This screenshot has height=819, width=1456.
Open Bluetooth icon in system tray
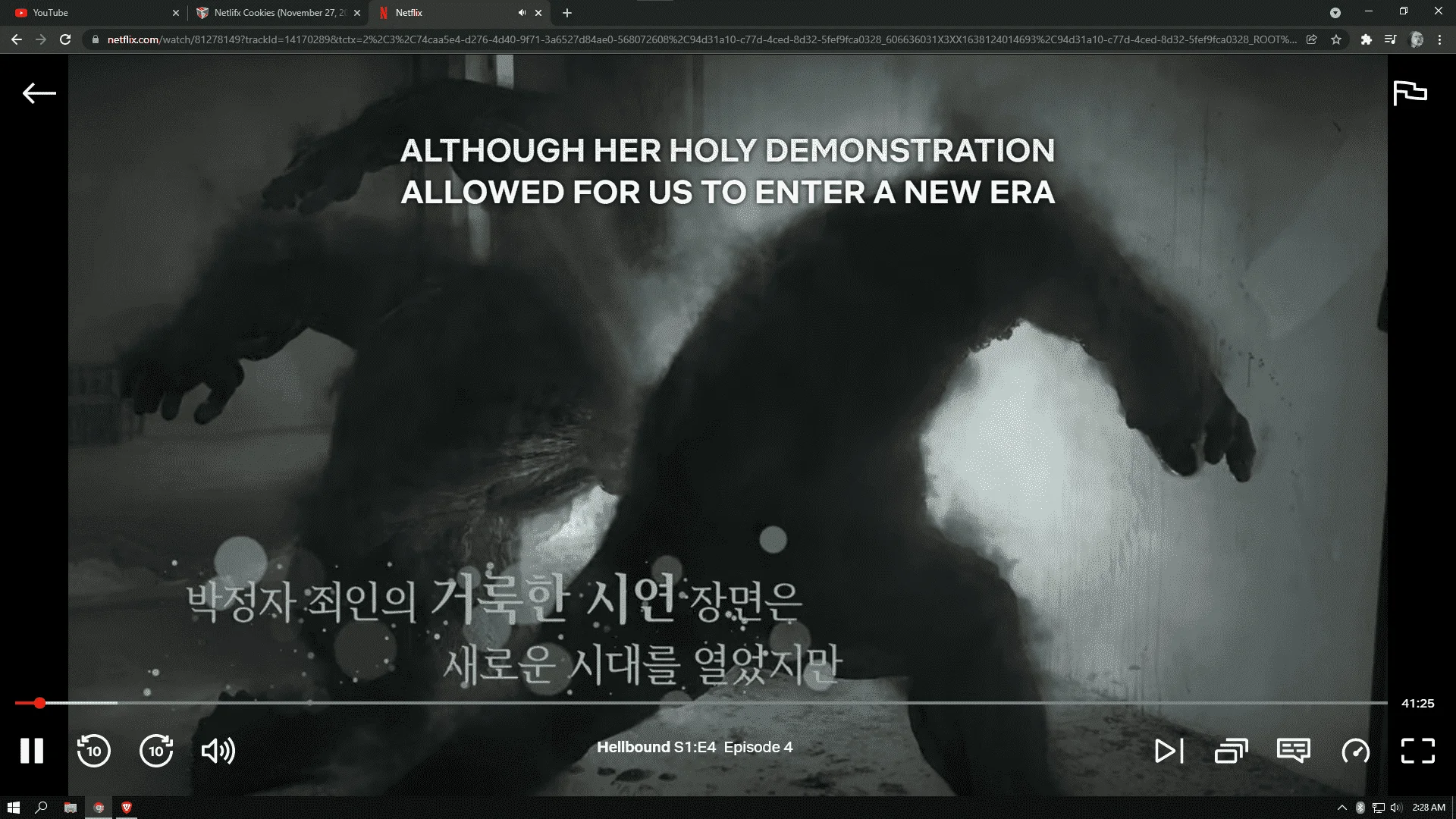(x=1360, y=808)
